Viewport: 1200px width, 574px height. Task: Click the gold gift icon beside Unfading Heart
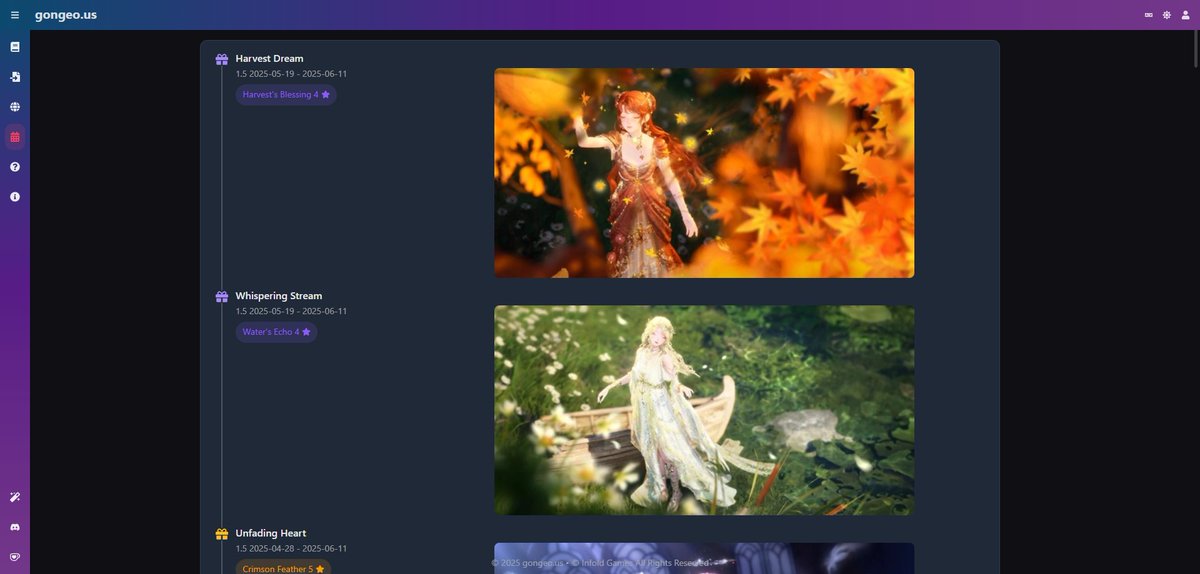222,534
